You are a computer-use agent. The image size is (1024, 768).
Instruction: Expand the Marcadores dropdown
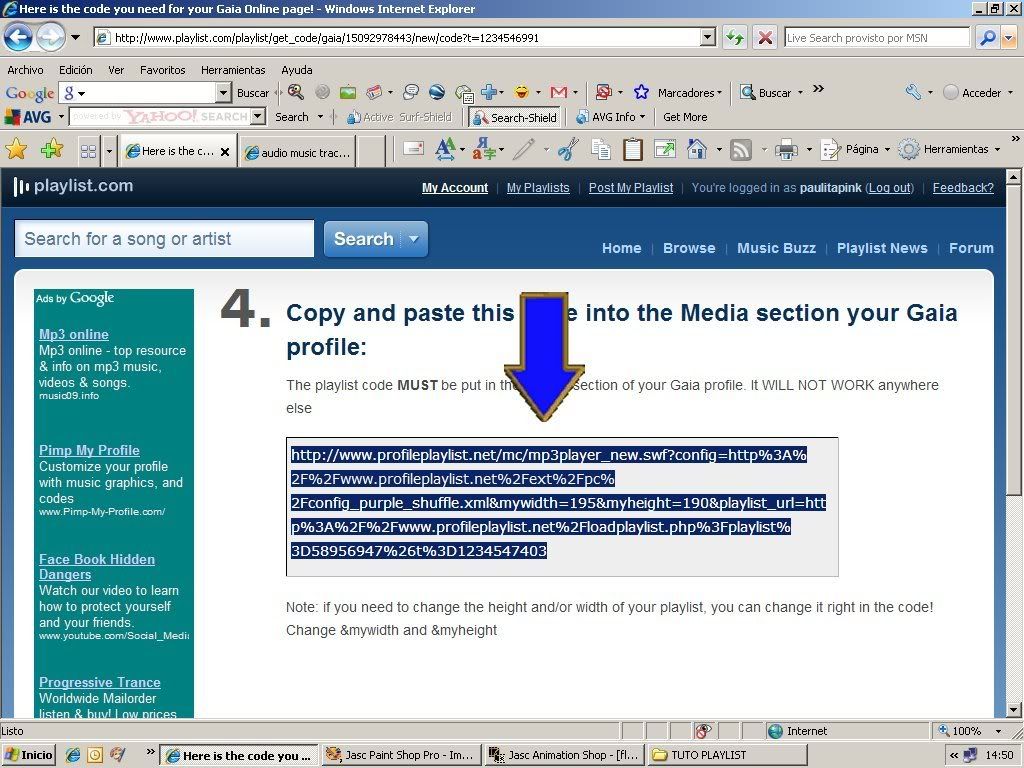click(x=719, y=93)
